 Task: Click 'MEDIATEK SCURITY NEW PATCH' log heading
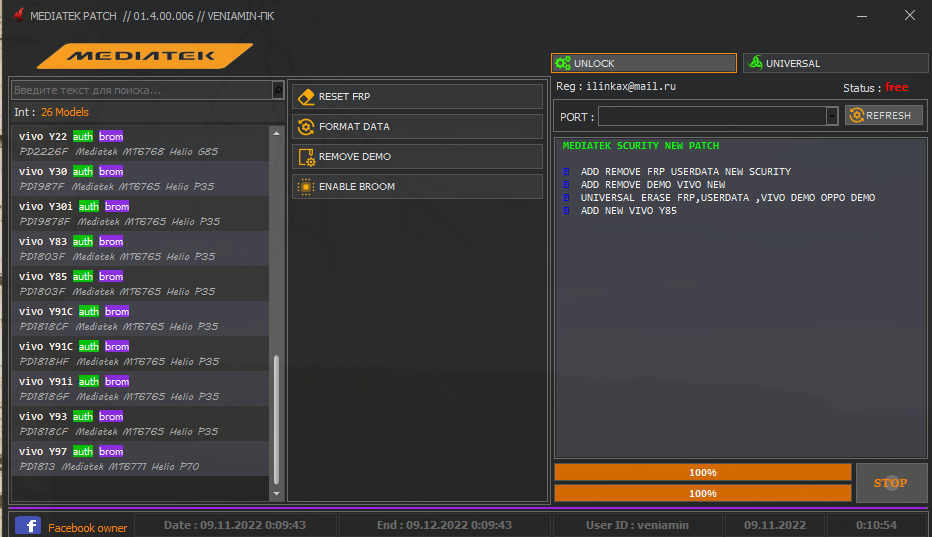point(641,146)
